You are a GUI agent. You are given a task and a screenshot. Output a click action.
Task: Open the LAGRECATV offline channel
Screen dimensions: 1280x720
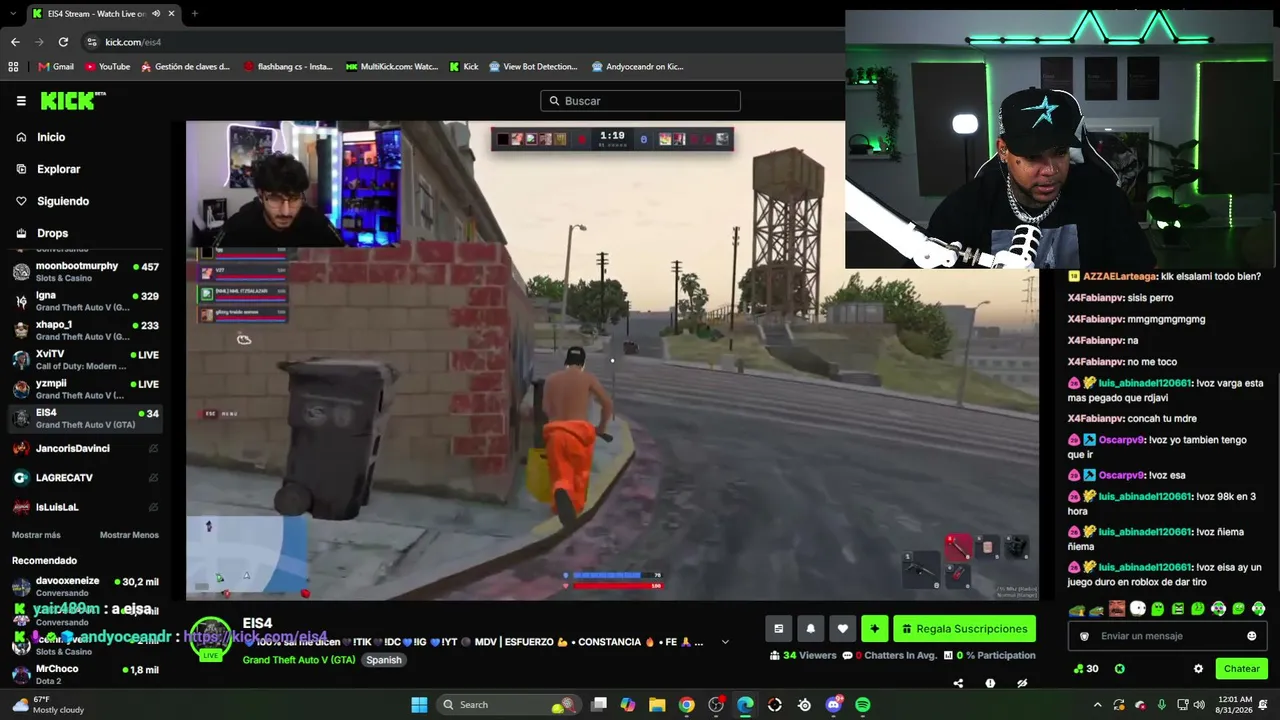86,478
